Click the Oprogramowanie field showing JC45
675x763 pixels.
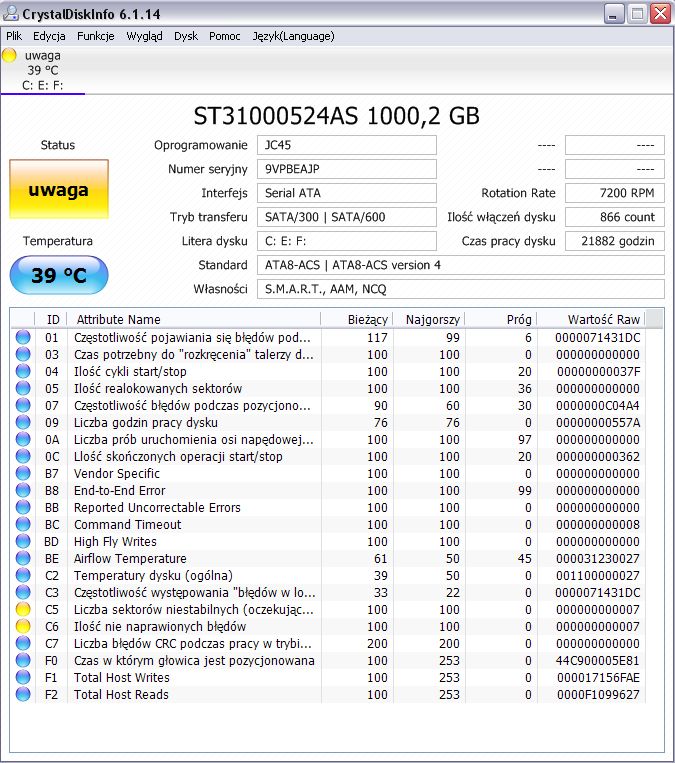tap(347, 145)
